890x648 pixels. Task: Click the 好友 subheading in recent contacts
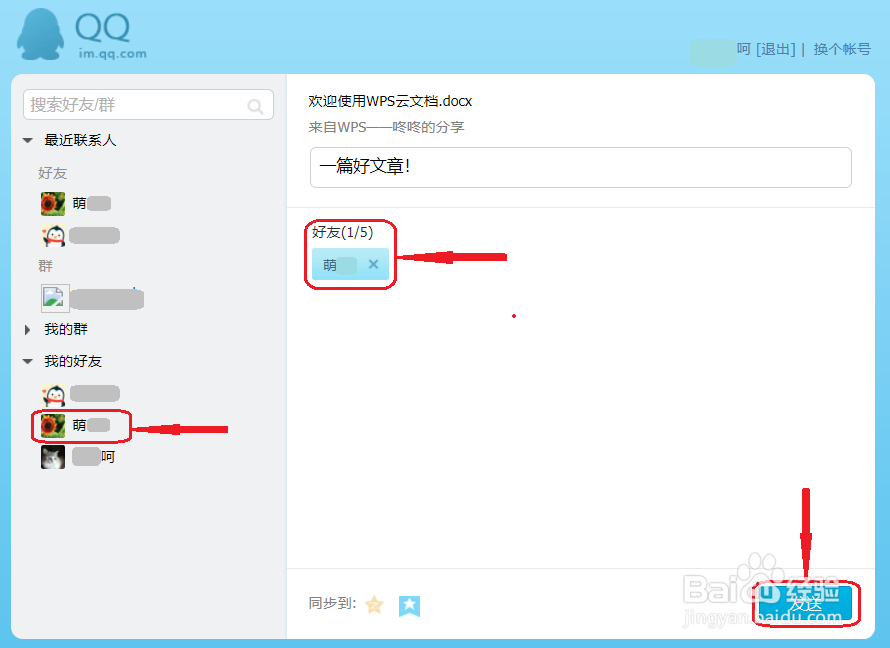pyautogui.click(x=53, y=173)
